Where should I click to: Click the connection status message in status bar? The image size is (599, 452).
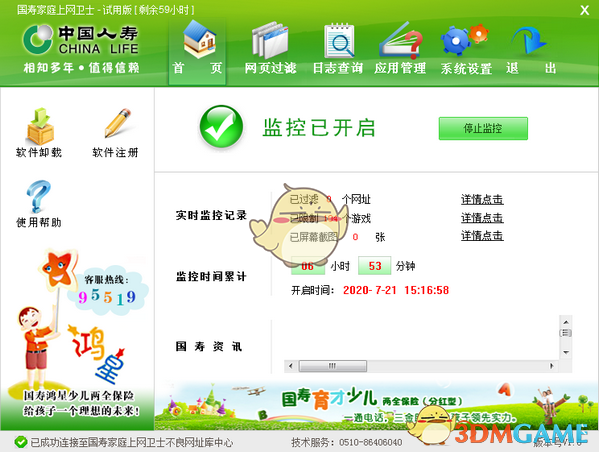[131, 442]
